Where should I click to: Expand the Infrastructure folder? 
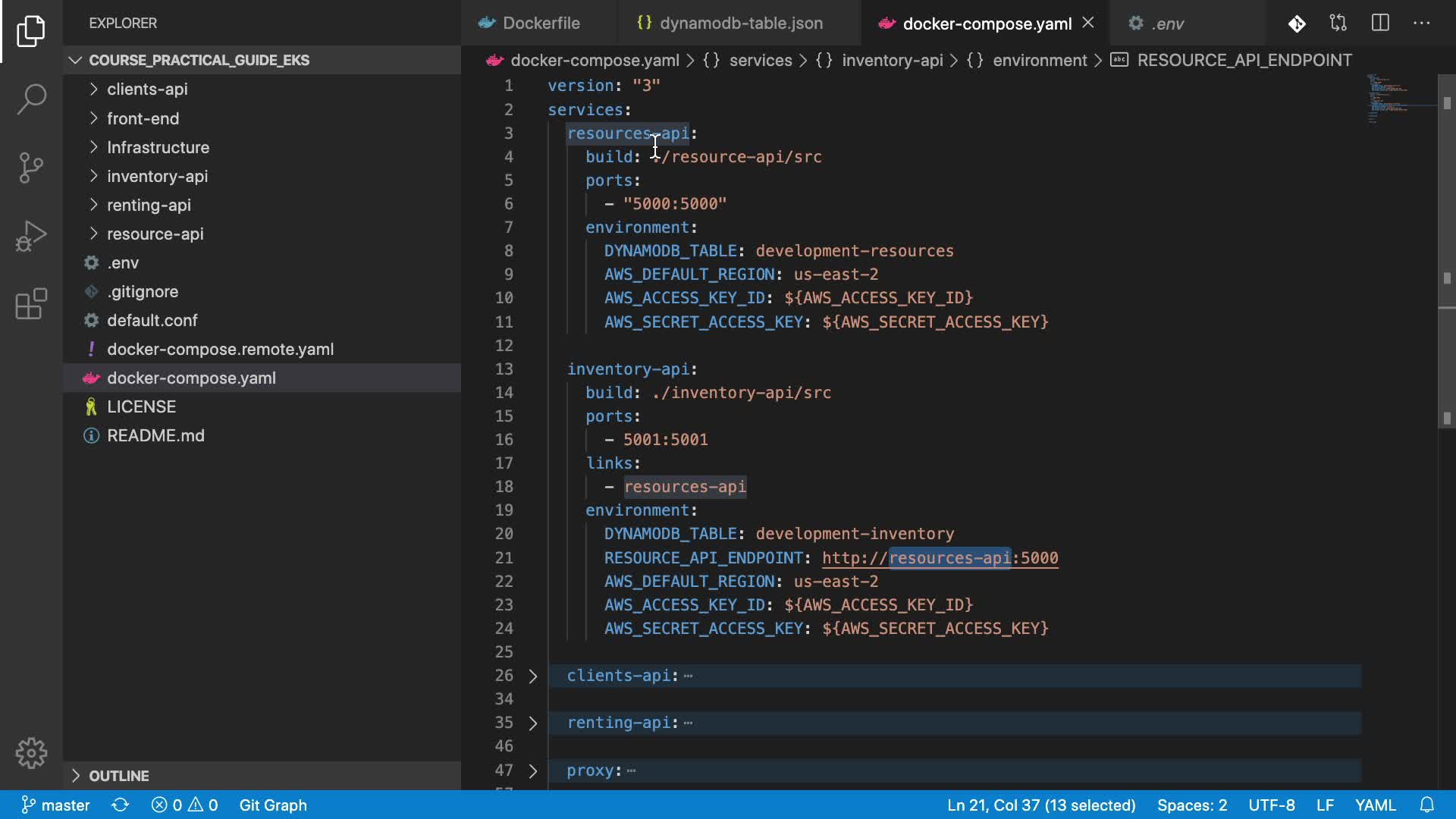pyautogui.click(x=158, y=147)
